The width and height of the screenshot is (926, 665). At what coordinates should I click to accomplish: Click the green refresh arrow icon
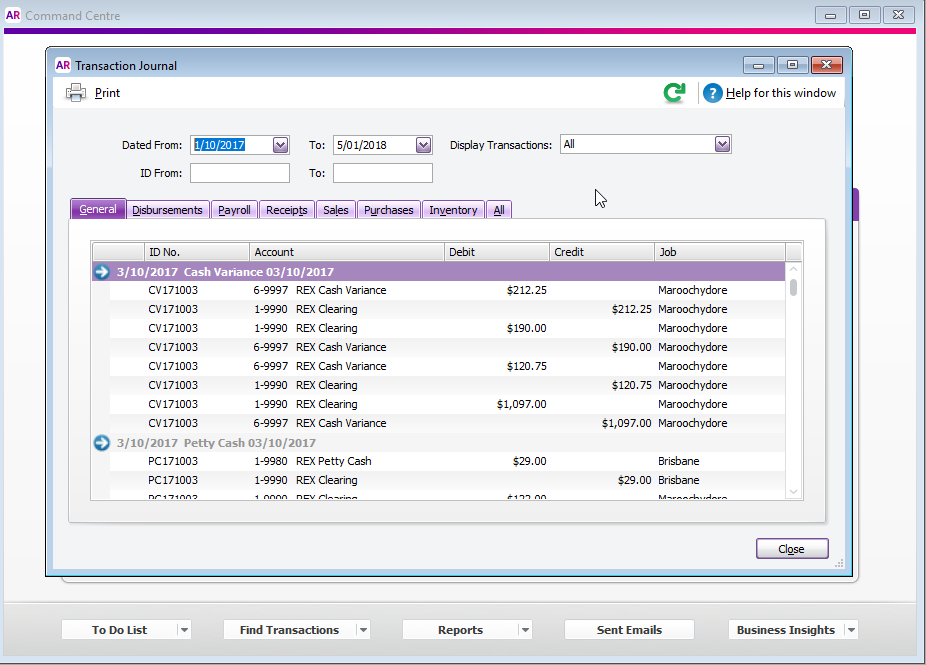pyautogui.click(x=674, y=93)
